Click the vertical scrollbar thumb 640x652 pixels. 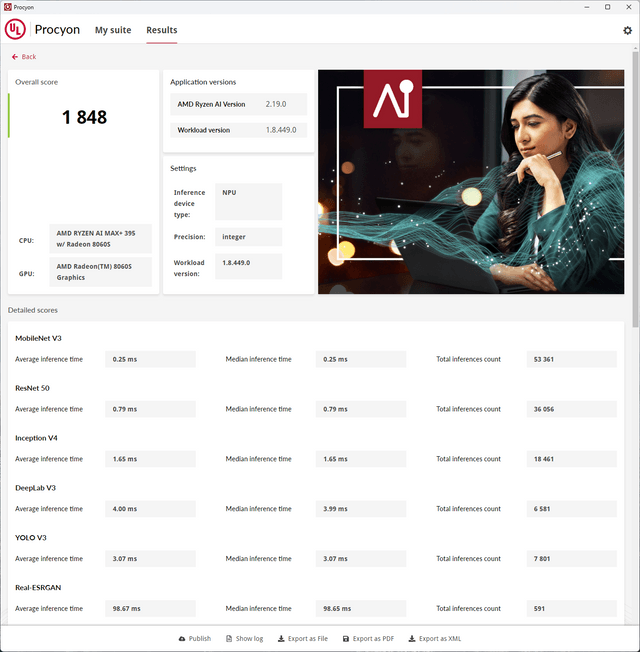click(635, 189)
